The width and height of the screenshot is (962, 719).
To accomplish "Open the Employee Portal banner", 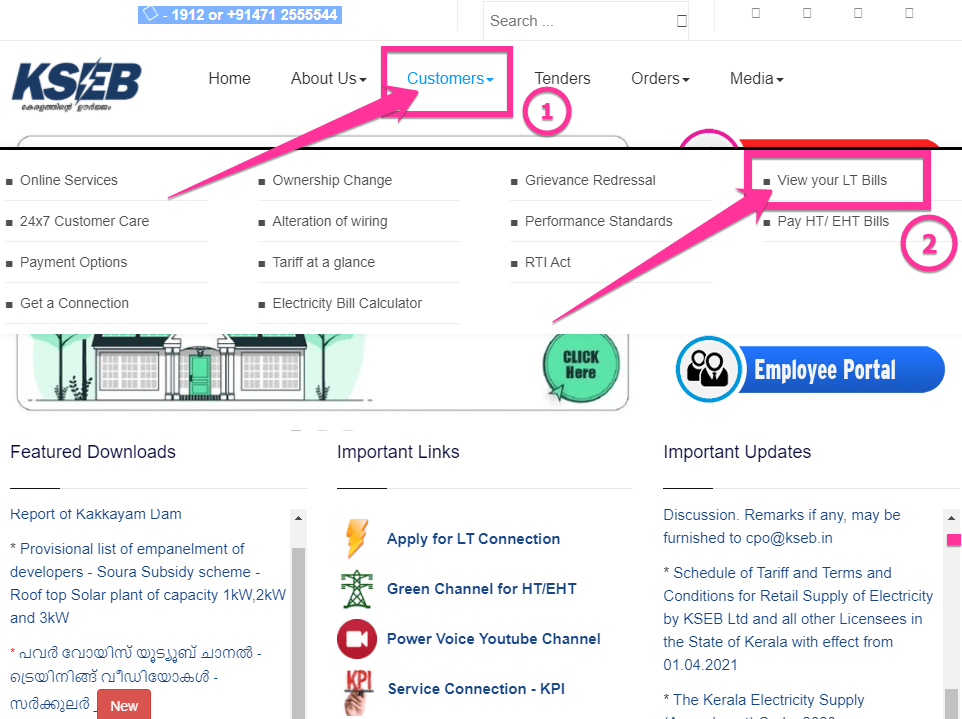I will [x=810, y=369].
